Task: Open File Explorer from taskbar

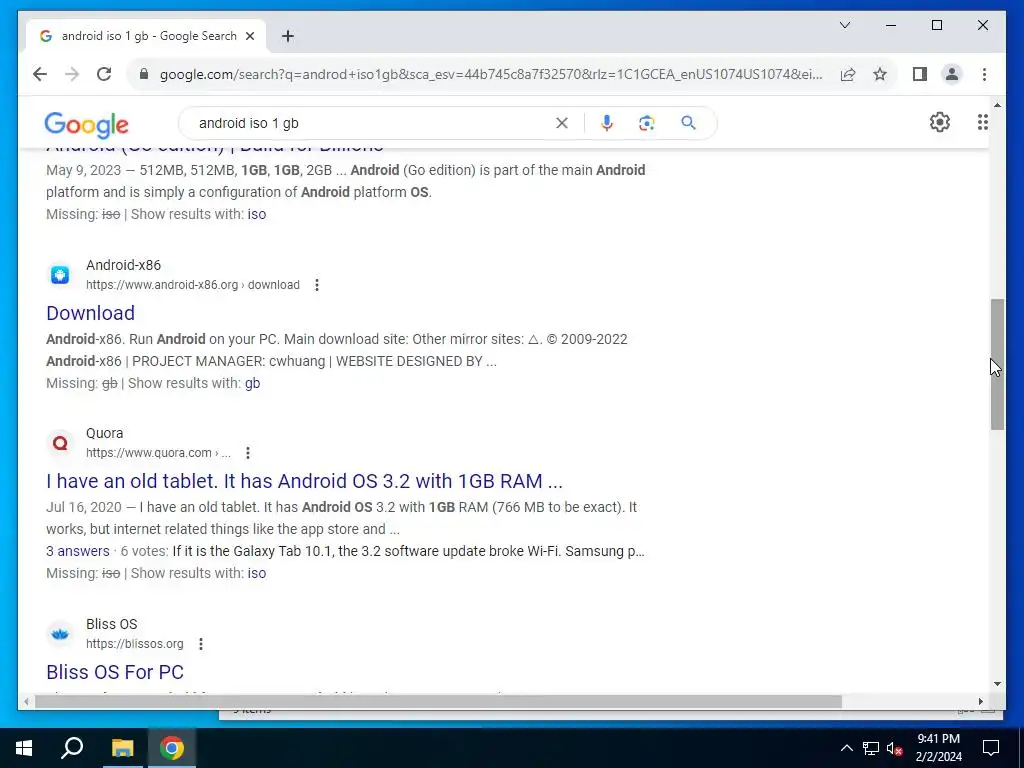Action: tap(122, 748)
